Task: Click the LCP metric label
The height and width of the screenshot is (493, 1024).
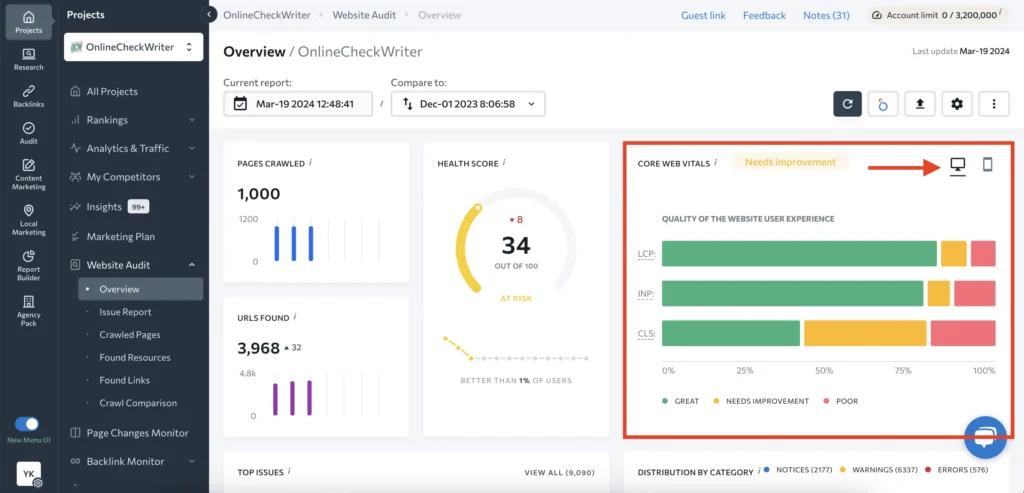Action: click(x=647, y=253)
